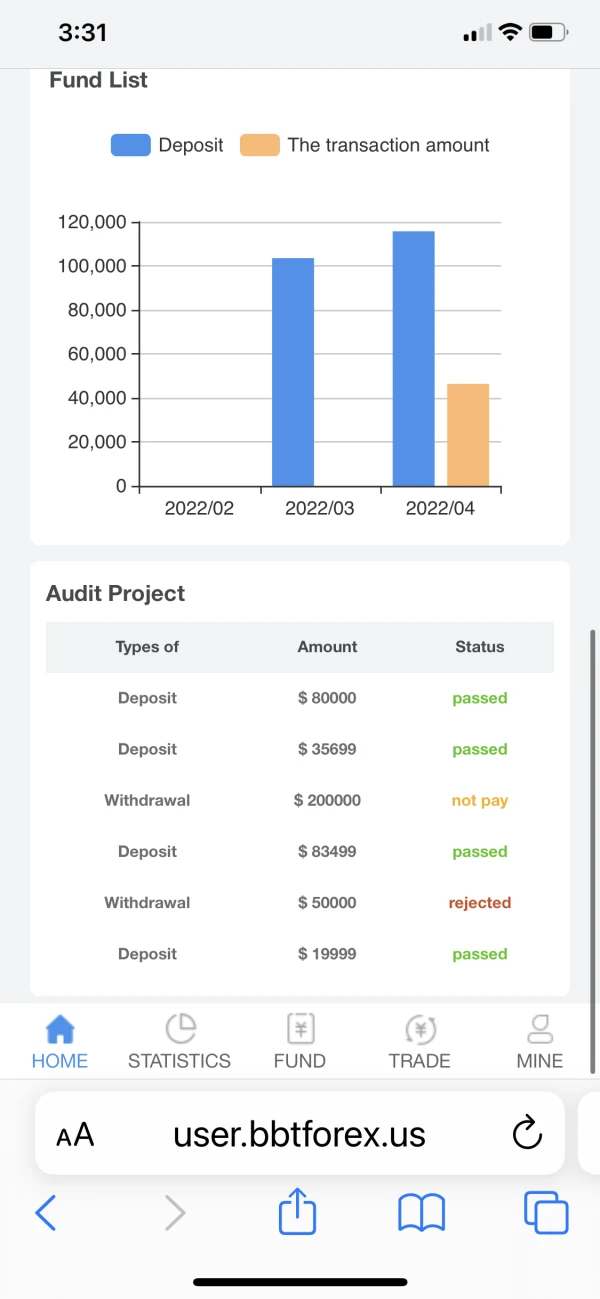The height and width of the screenshot is (1299, 600).
Task: Tap the MINE profile icon
Action: coord(540,1028)
